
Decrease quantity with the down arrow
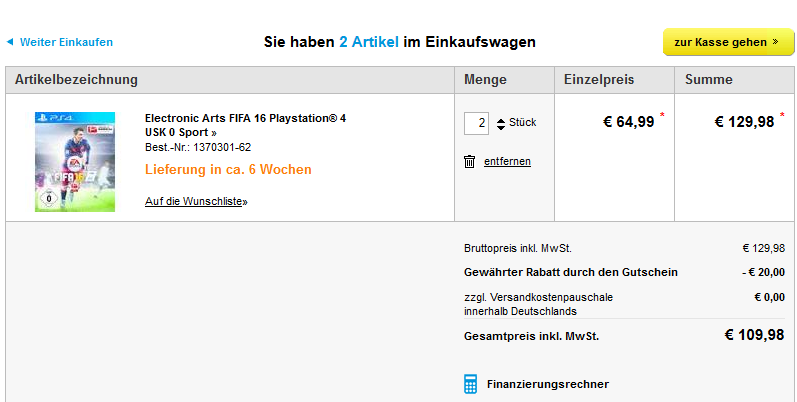click(x=501, y=128)
